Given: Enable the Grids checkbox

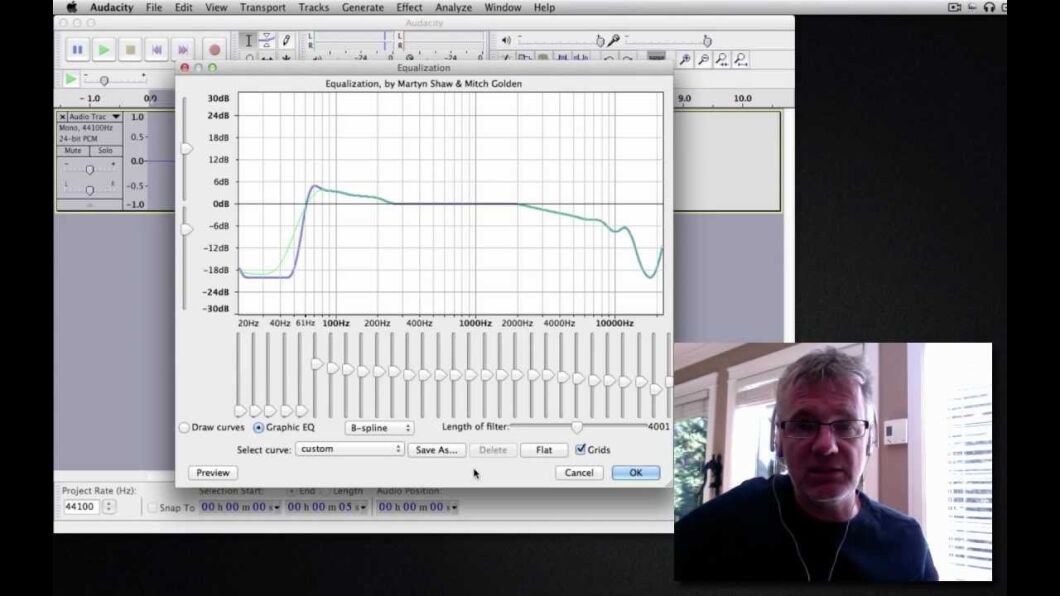Looking at the screenshot, I should tap(581, 449).
